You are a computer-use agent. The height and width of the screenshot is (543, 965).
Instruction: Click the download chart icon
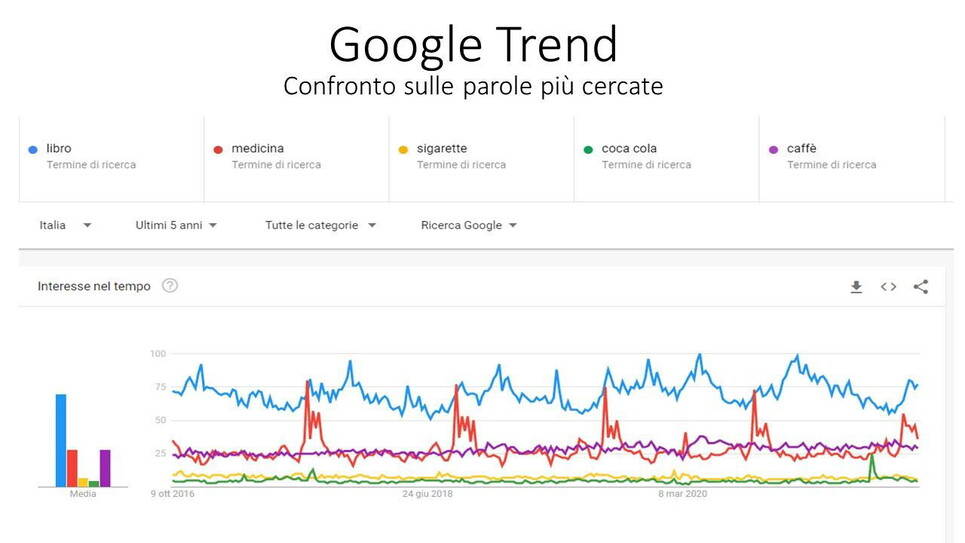tap(856, 287)
